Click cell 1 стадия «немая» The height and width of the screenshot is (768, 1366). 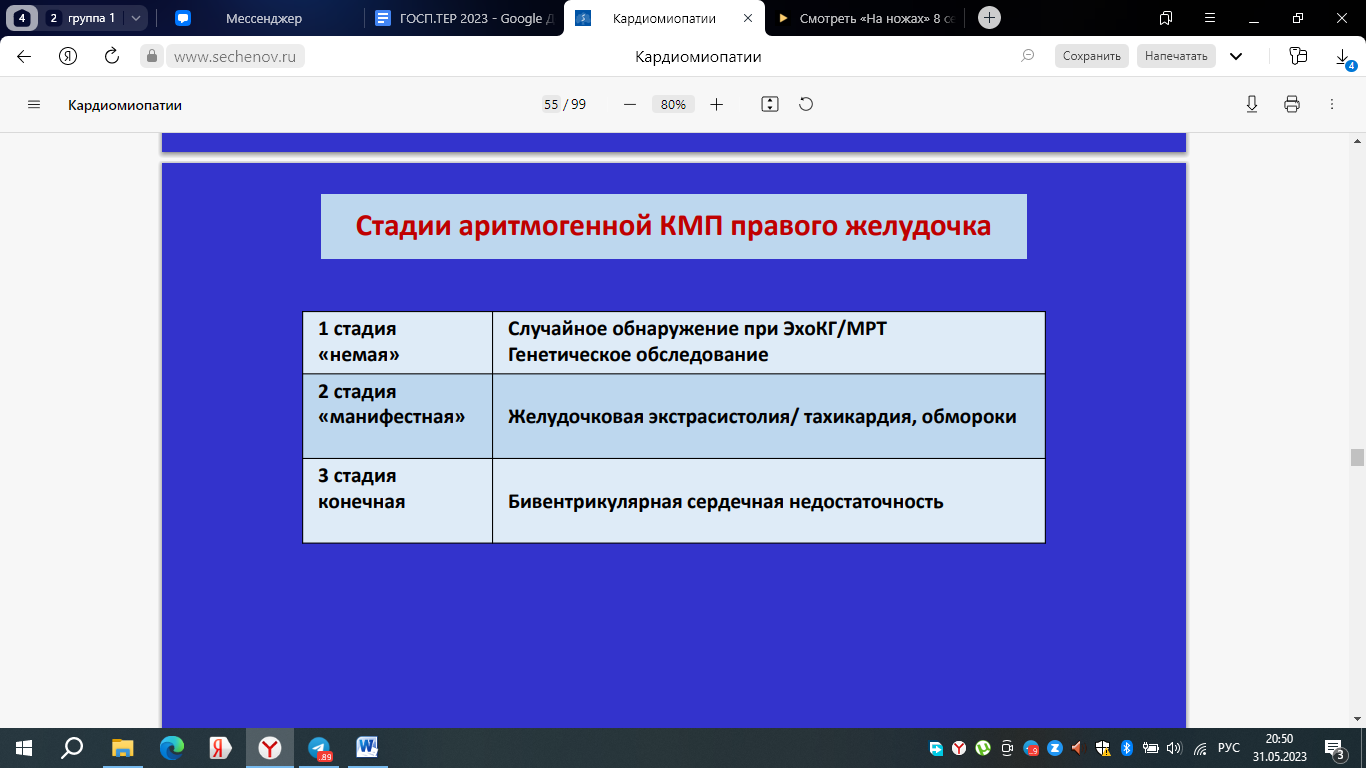click(397, 342)
